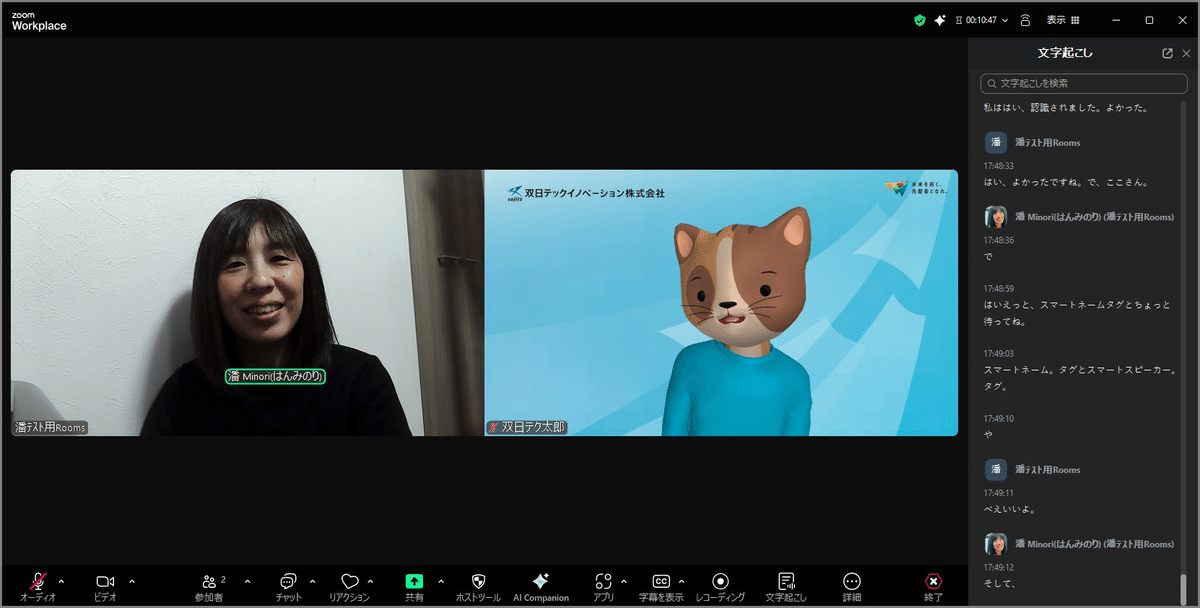Expand video options caret next to ビデオ
1200x608 pixels.
(x=132, y=581)
